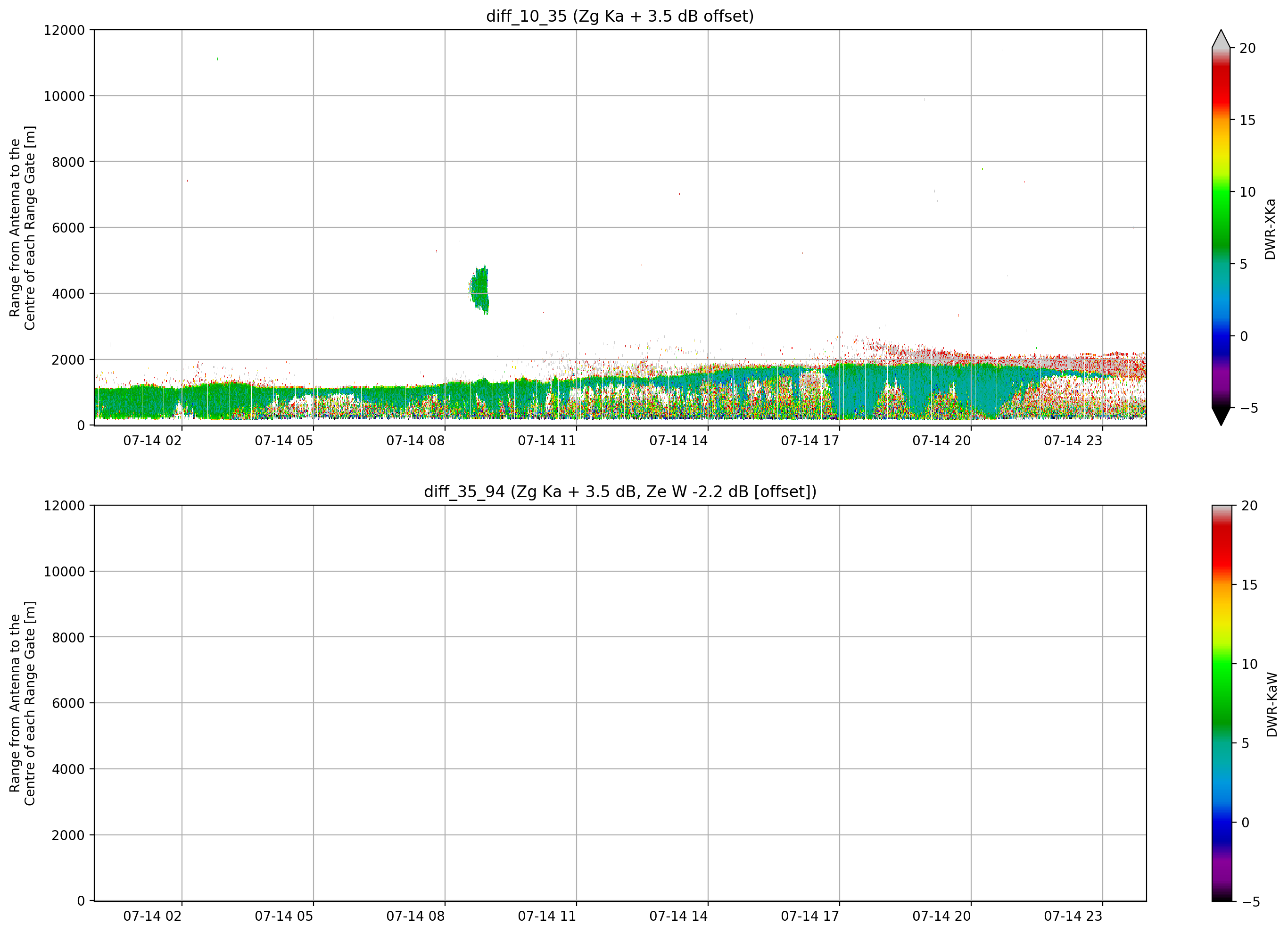
Task: Click the gray upper extend arrow of DWR-XKa colorbar
Action: 1221,39
